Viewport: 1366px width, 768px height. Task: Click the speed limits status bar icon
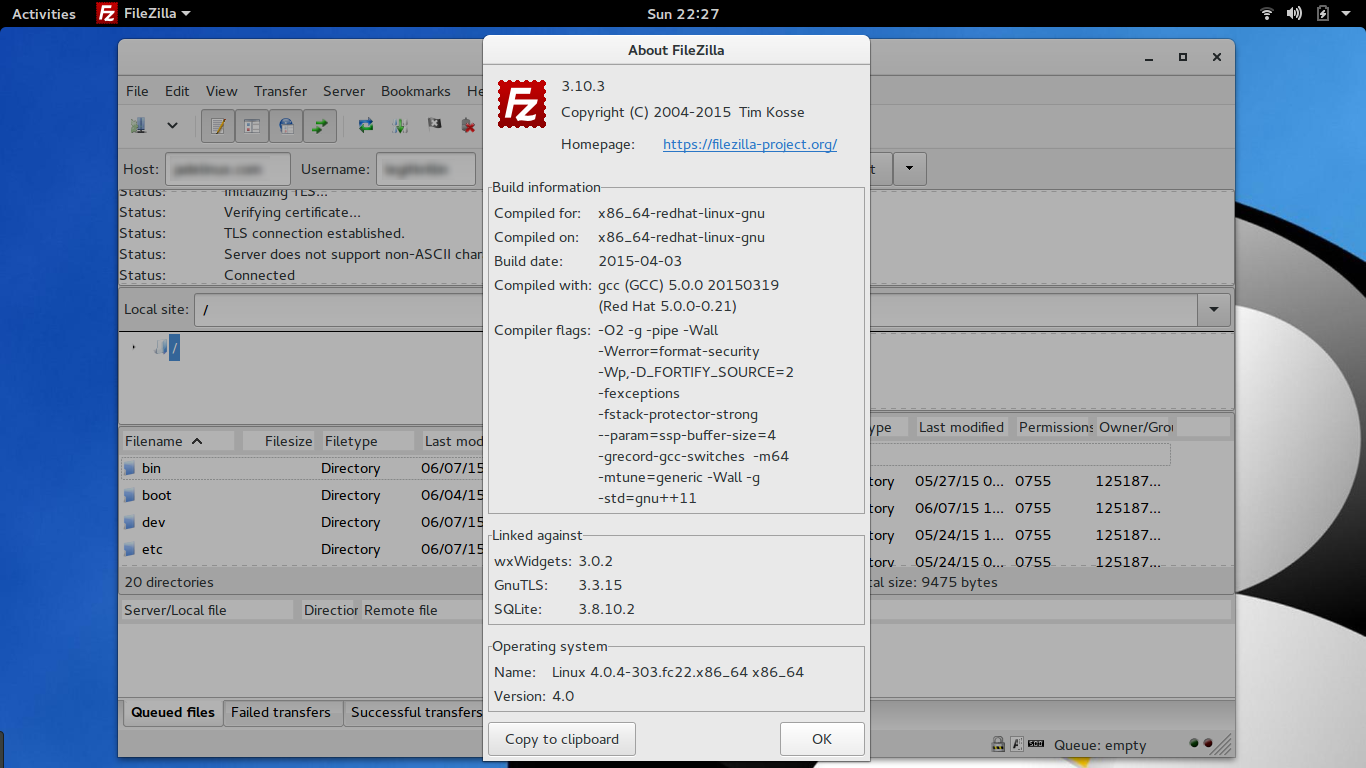tap(1037, 744)
